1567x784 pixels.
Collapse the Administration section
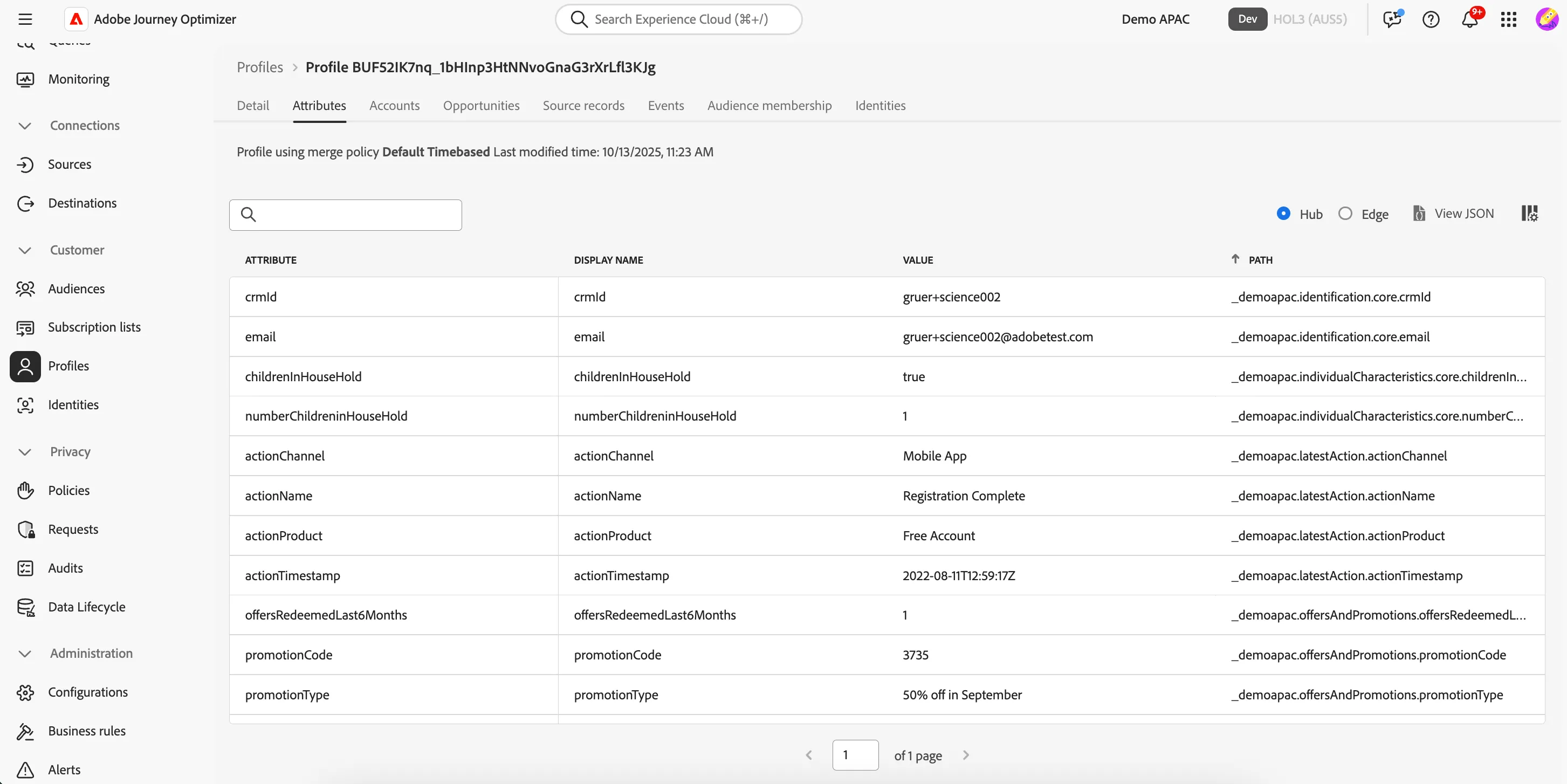pos(25,654)
